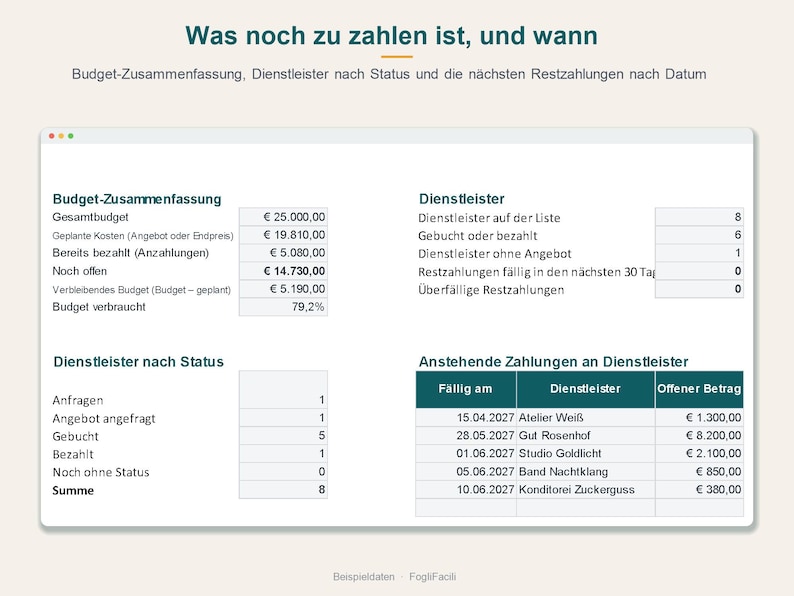The height and width of the screenshot is (596, 794).
Task: Select the Verbleibendes Budget value € 5.190,00
Action: pyautogui.click(x=284, y=289)
